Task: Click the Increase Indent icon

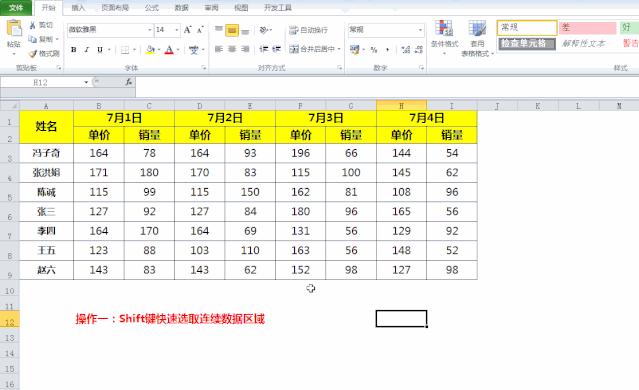Action: click(x=277, y=49)
